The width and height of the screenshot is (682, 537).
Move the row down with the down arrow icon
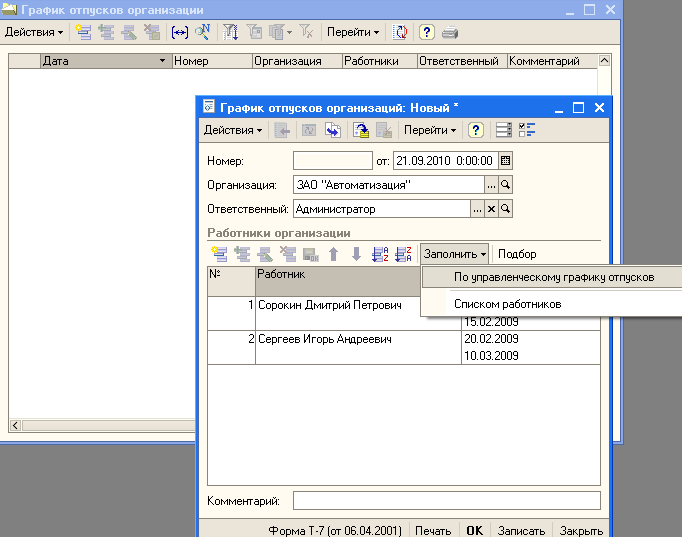click(356, 254)
